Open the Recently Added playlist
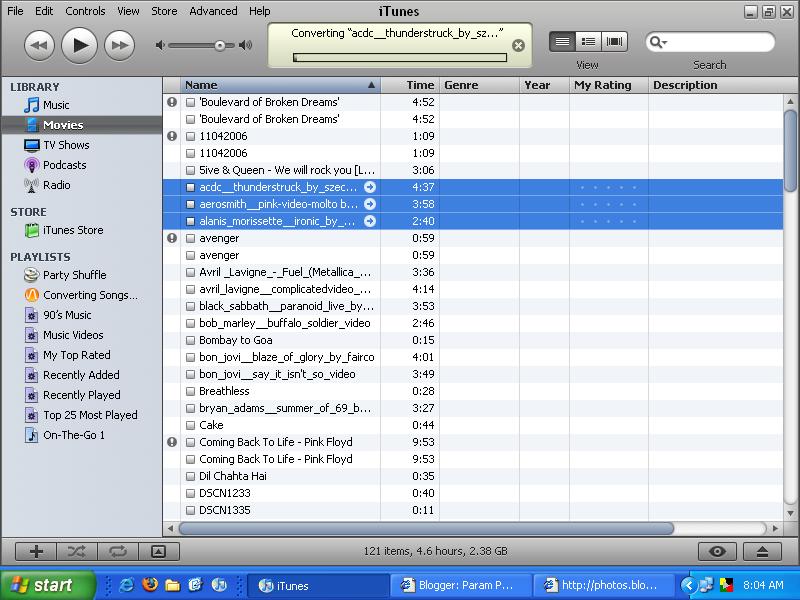 (x=82, y=375)
